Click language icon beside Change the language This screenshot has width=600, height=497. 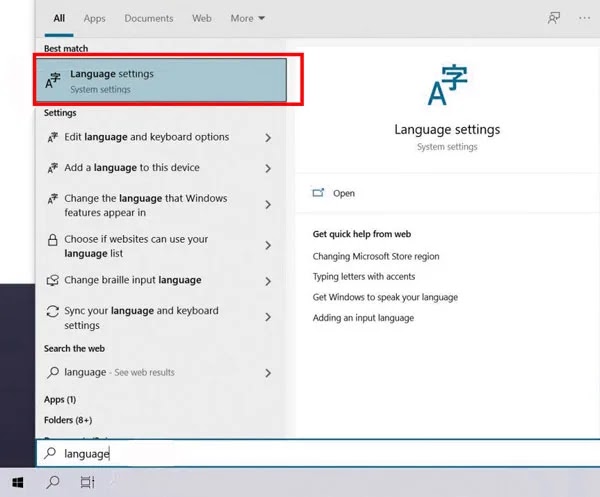(52, 199)
